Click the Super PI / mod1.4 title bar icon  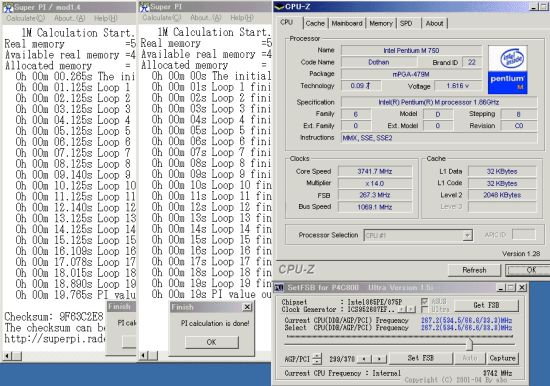pos(8,7)
